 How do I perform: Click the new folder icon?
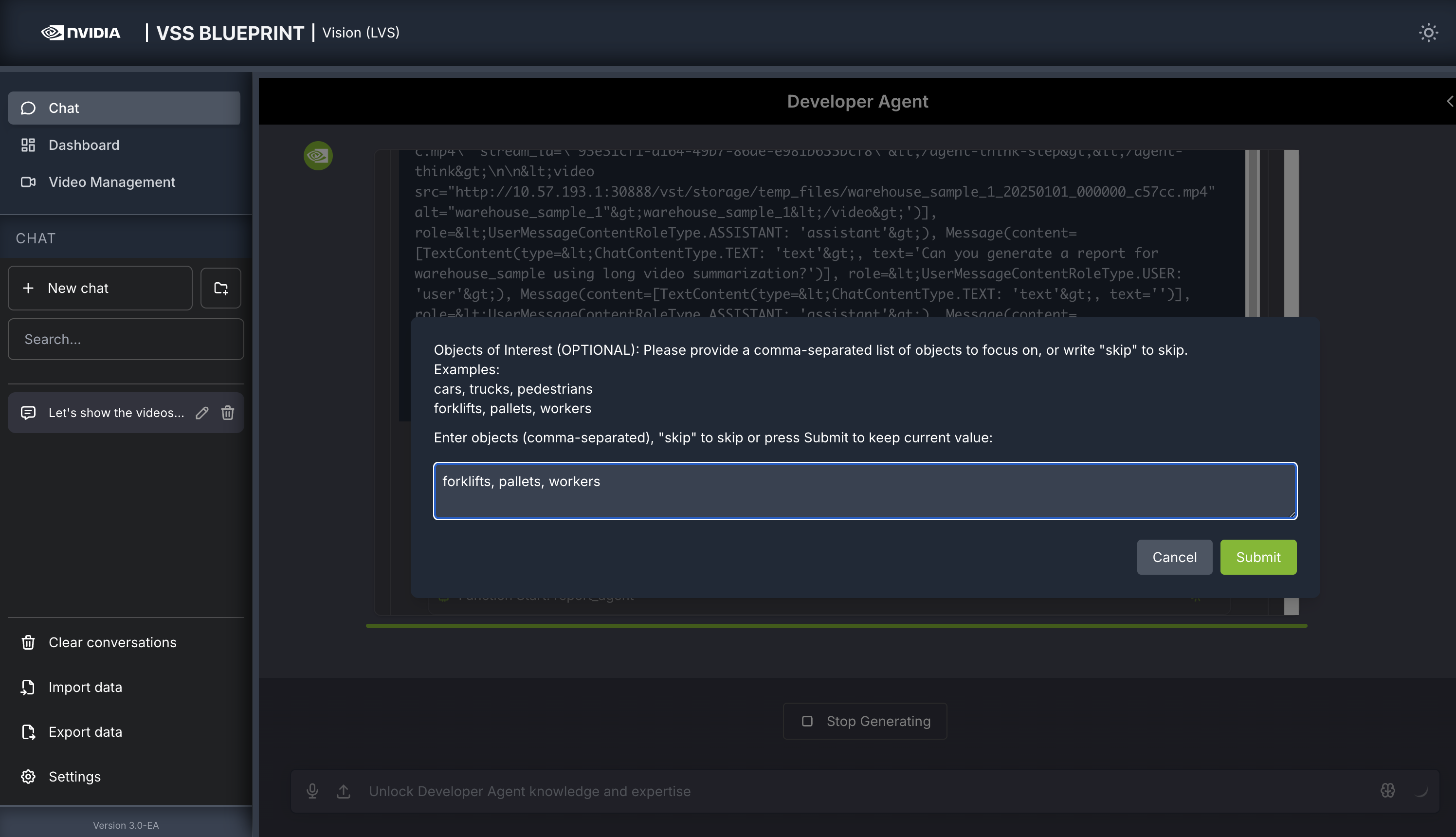221,288
